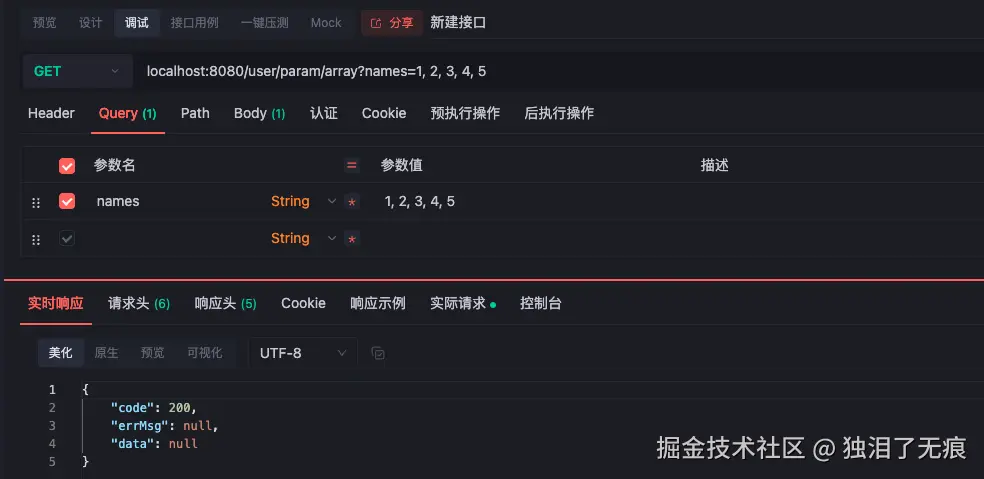Click the required asterisk for names parameter

[351, 202]
